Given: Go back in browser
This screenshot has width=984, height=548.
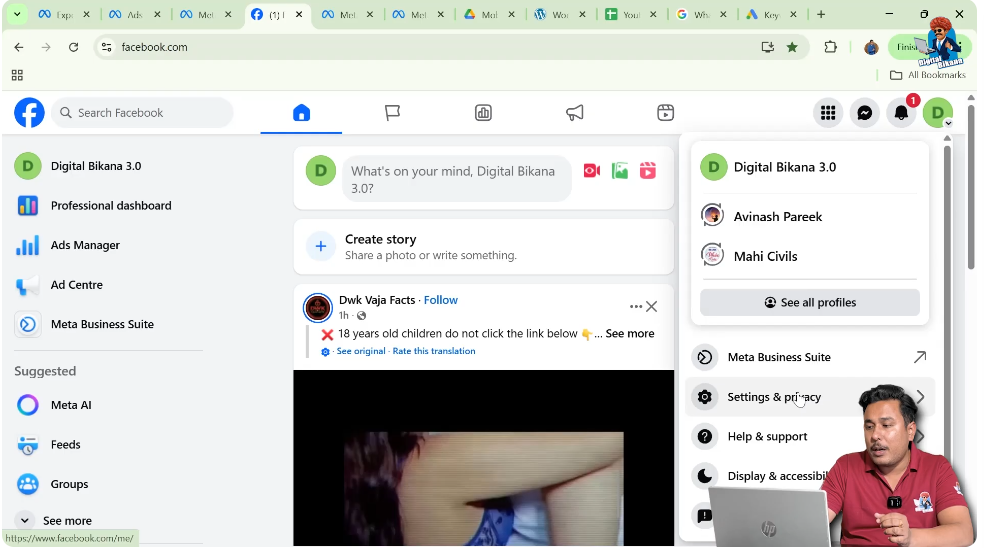Looking at the screenshot, I should [x=19, y=47].
